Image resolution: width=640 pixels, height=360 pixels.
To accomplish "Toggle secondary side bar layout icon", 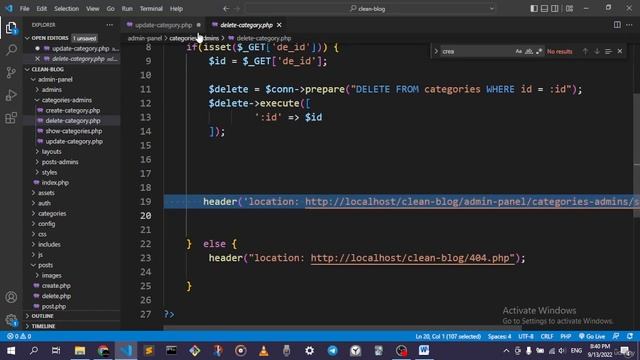I will coord(555,9).
